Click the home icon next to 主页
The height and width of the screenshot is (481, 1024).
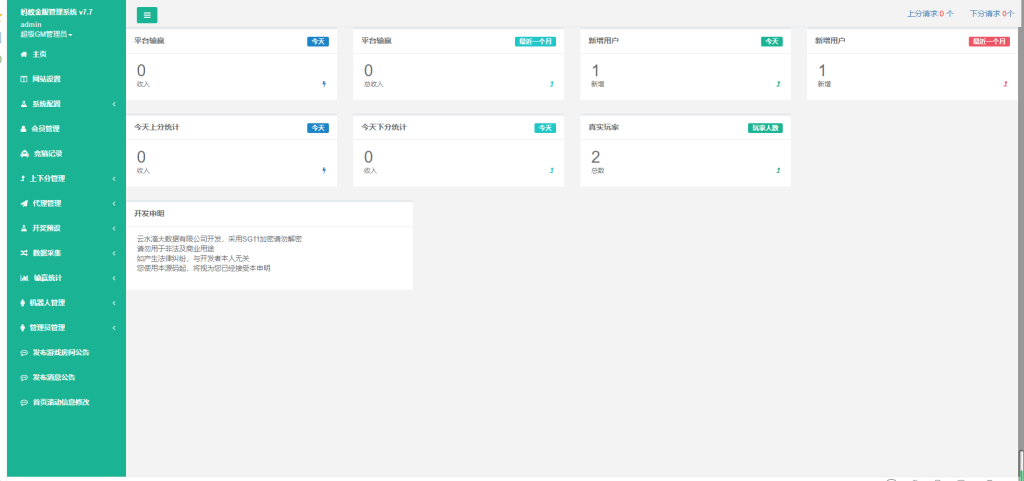24,54
